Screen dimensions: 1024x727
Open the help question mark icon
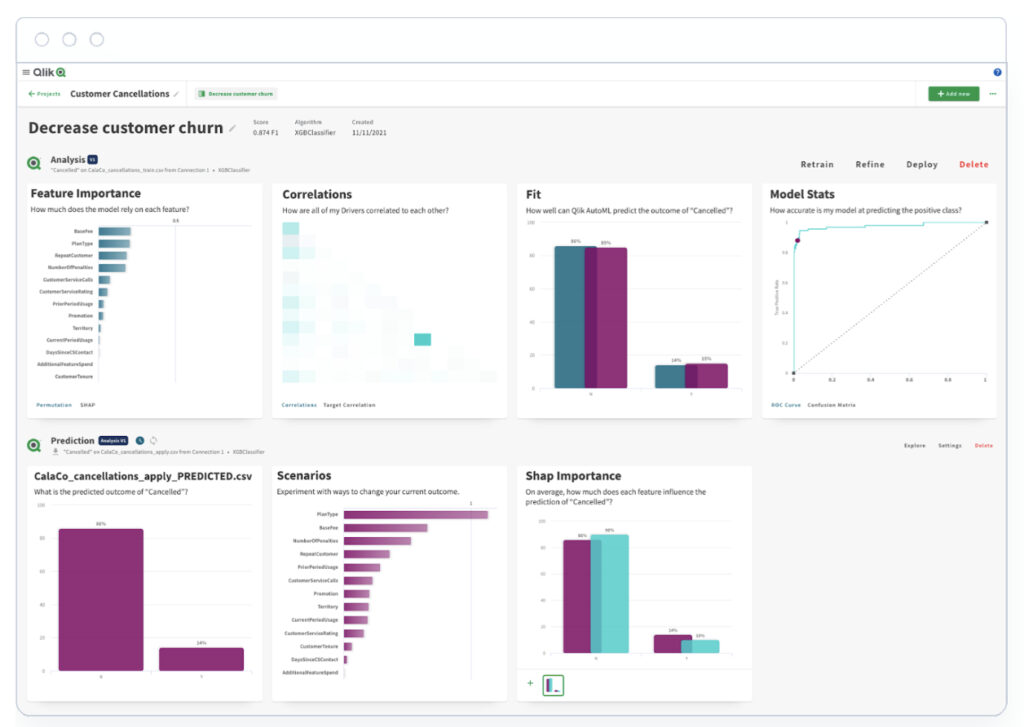(x=997, y=71)
